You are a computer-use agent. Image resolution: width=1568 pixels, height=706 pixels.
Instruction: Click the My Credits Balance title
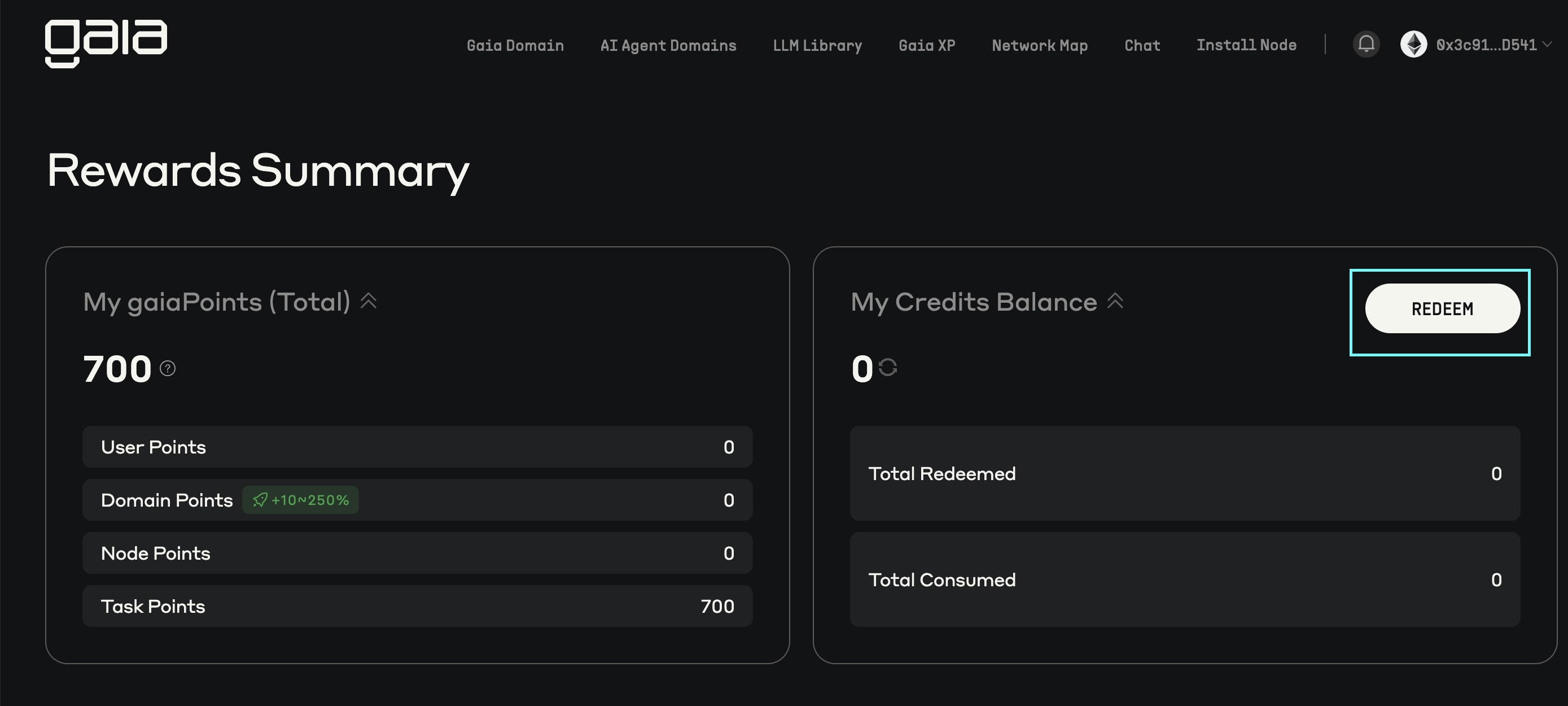click(x=974, y=302)
